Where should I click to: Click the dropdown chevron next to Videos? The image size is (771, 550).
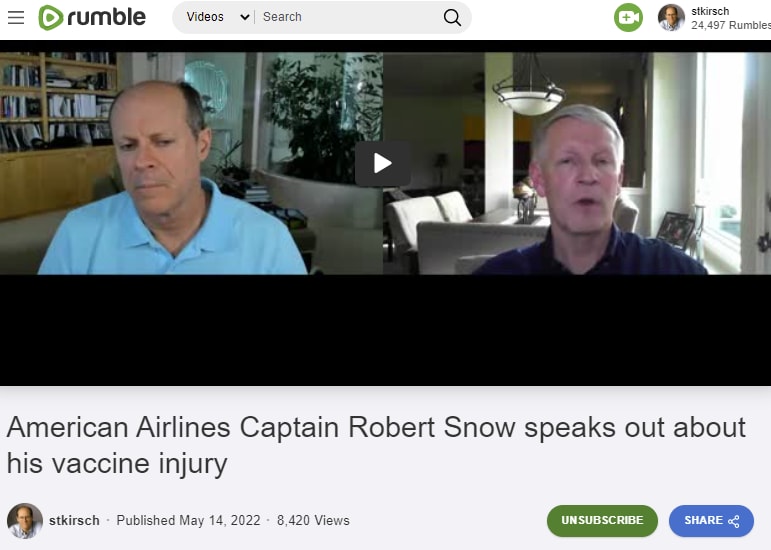pos(244,18)
